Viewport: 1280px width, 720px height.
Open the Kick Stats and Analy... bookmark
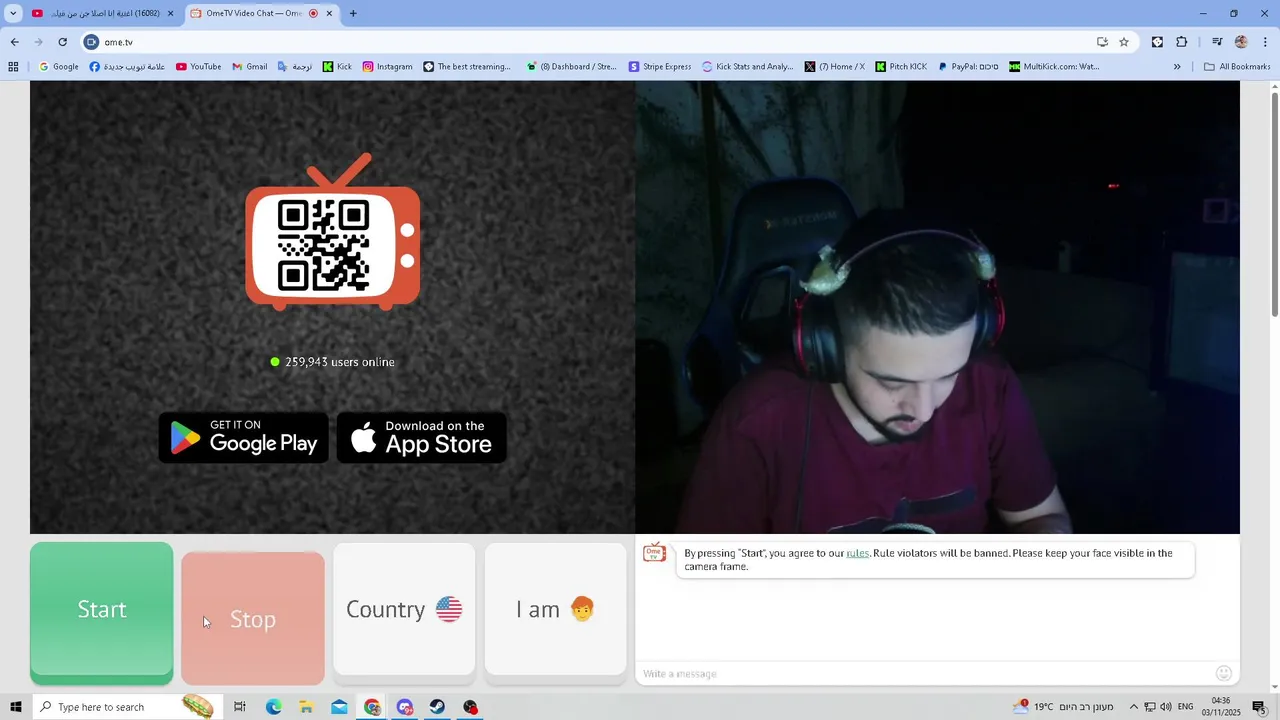[748, 67]
